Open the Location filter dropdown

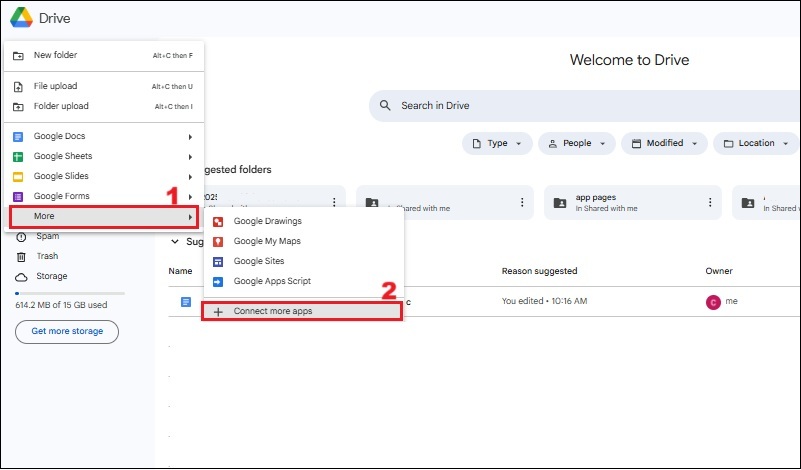(756, 144)
